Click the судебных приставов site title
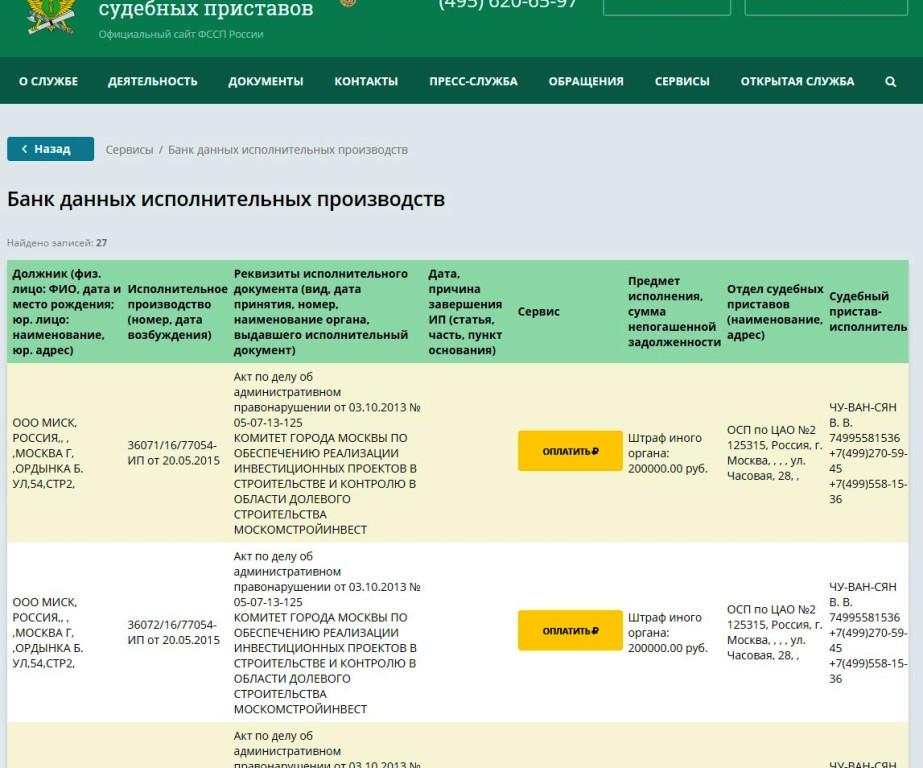The height and width of the screenshot is (768, 923). [206, 9]
